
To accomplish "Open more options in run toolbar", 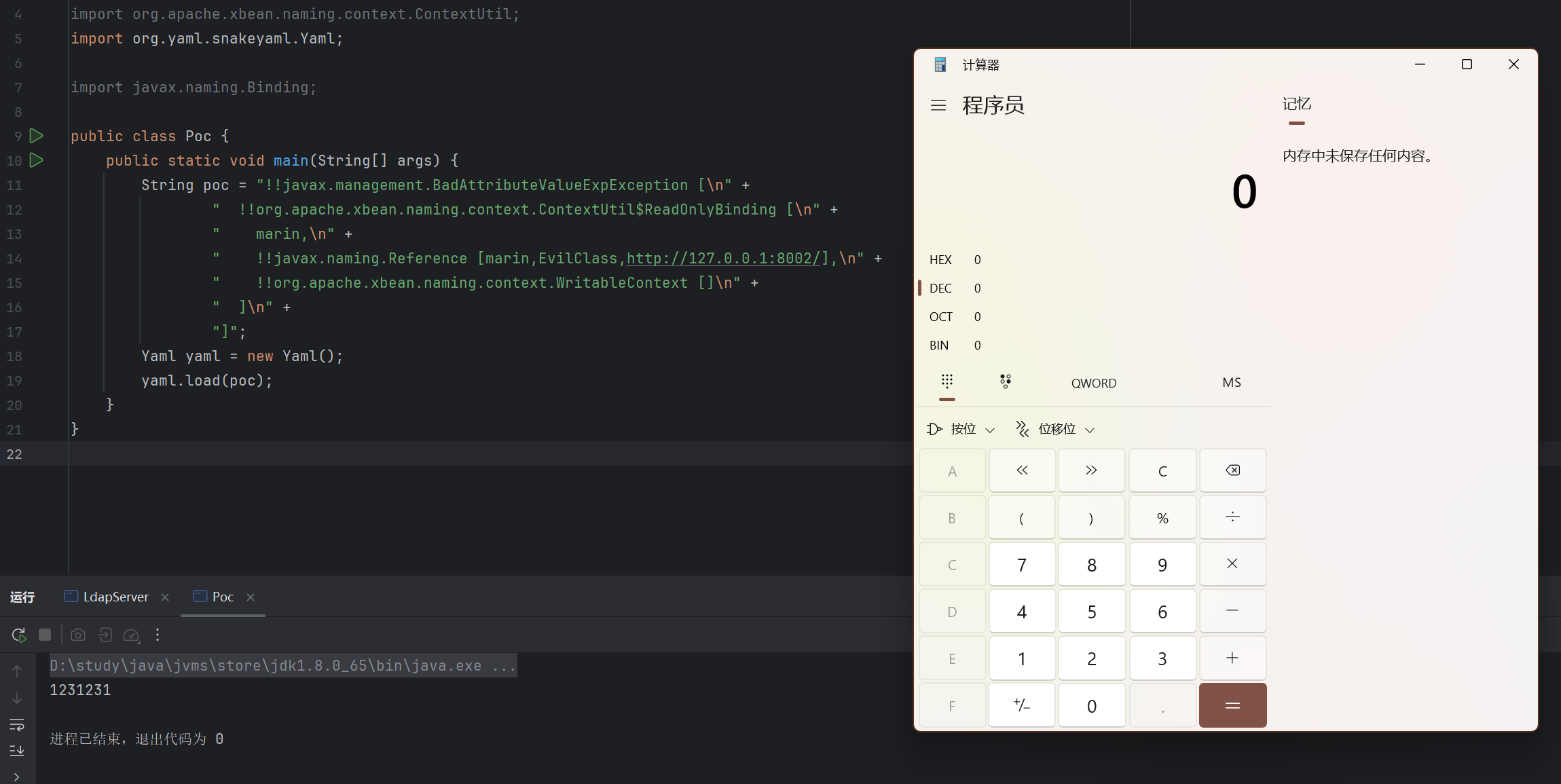I will point(158,635).
